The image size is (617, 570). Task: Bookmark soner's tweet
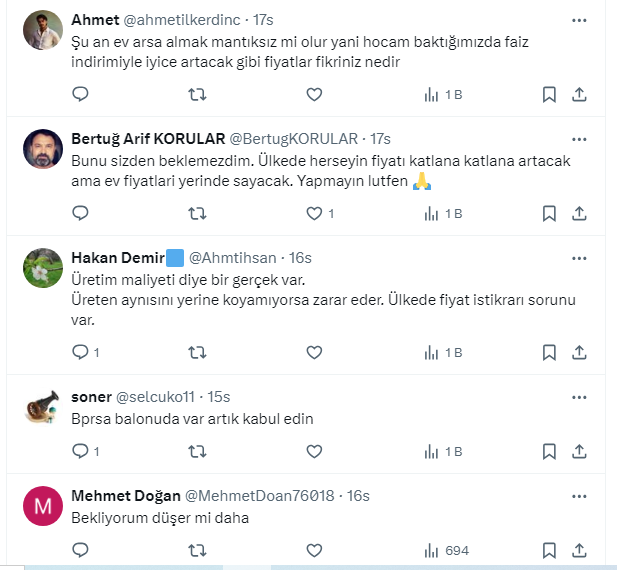(549, 451)
